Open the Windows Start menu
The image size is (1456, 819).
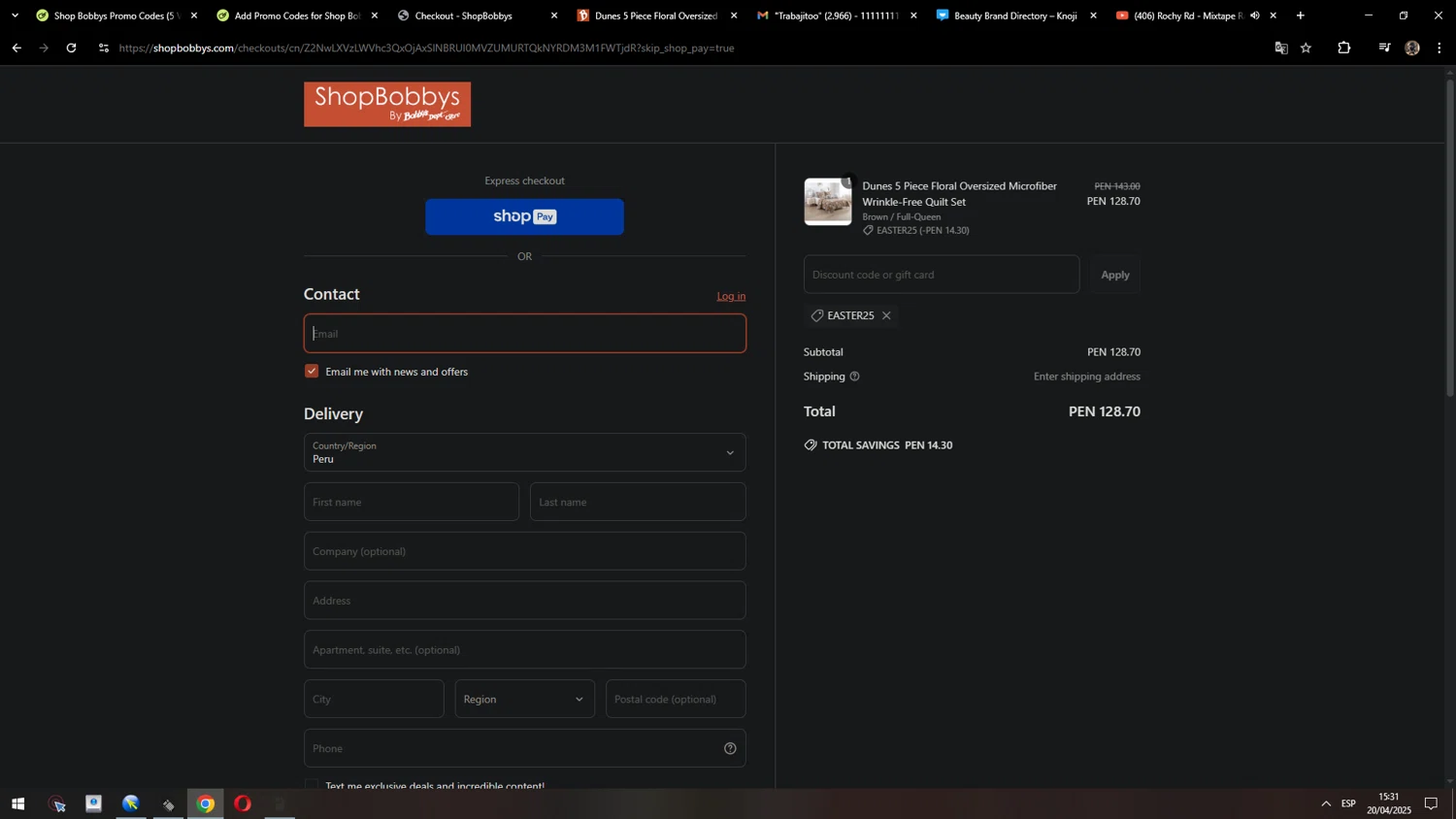pyautogui.click(x=17, y=803)
